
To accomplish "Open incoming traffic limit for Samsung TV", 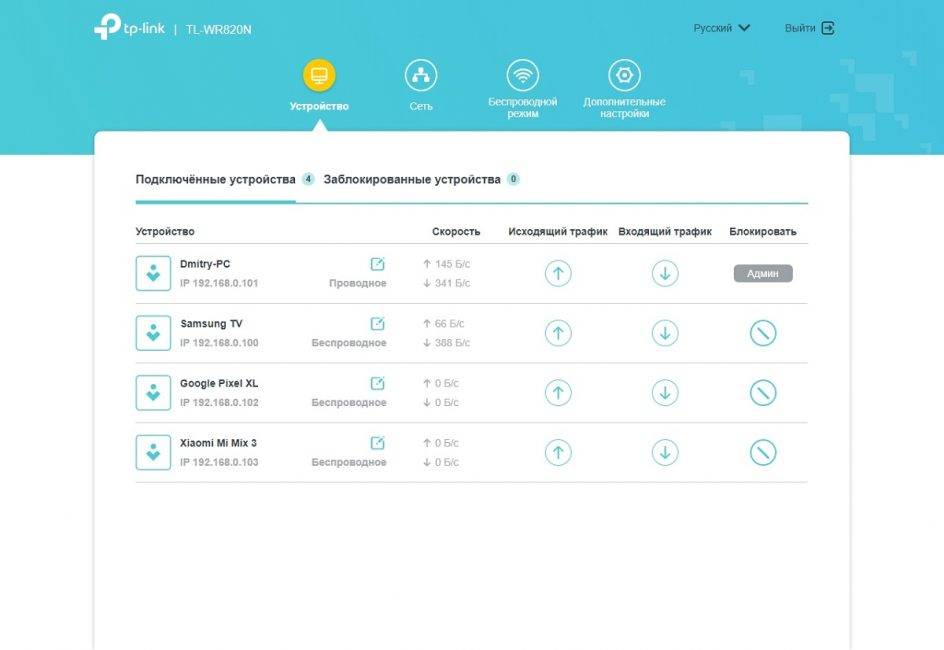I will tap(665, 333).
